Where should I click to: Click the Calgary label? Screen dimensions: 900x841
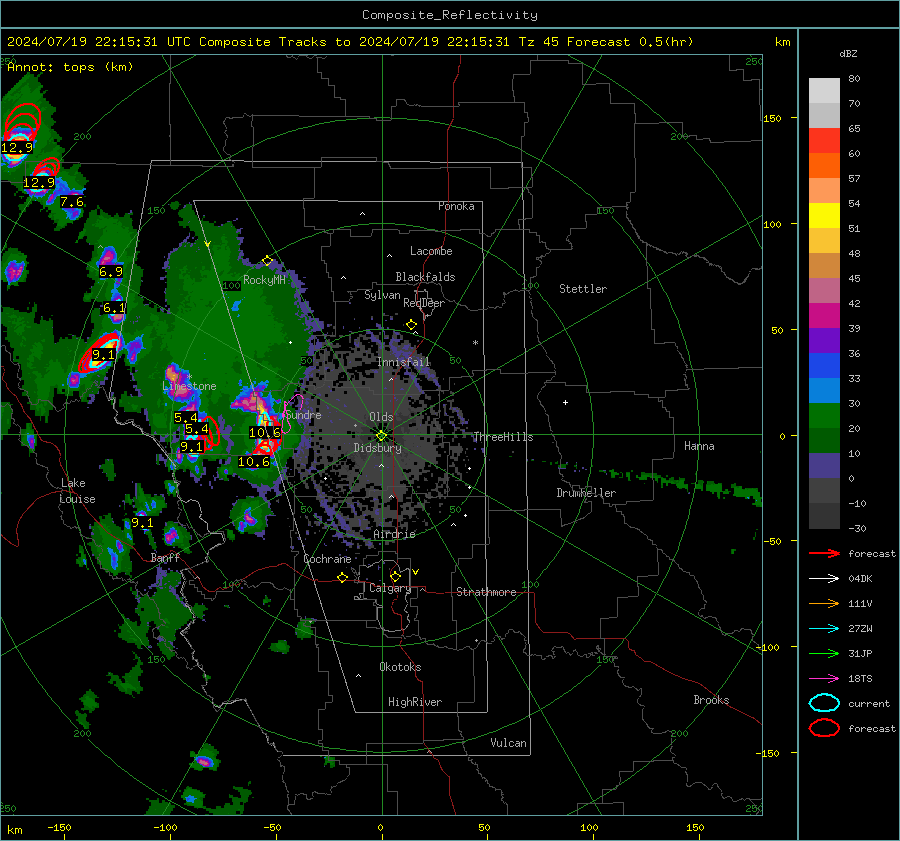[x=390, y=588]
